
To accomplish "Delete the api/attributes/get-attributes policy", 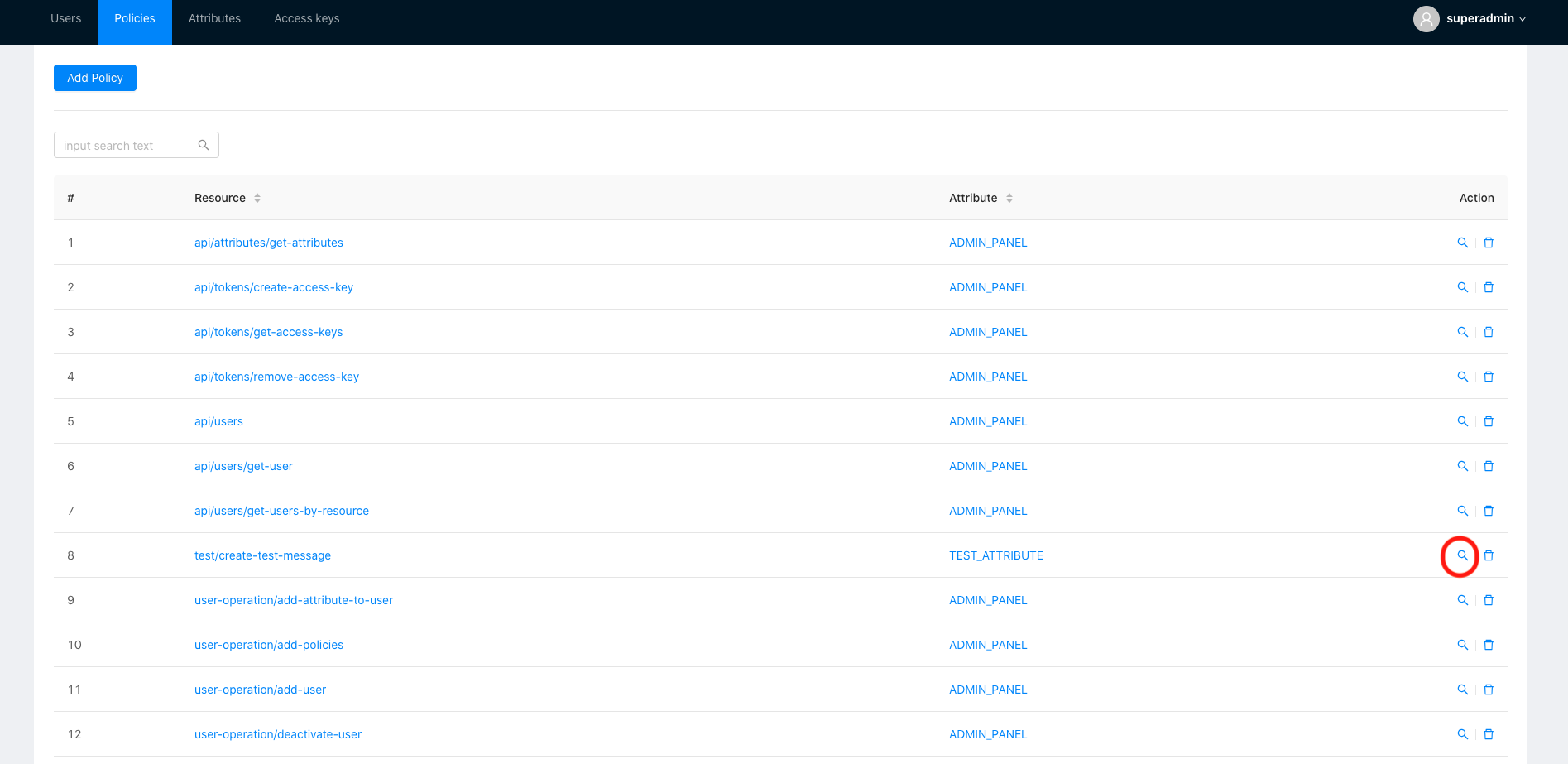I will click(1489, 243).
